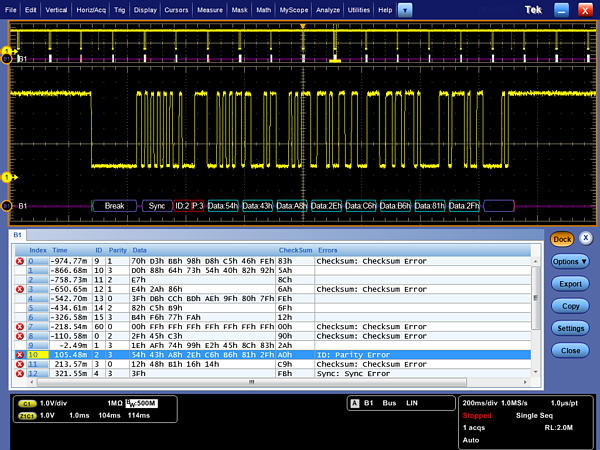Open Settings for the bus table
The height and width of the screenshot is (450, 600).
[571, 328]
